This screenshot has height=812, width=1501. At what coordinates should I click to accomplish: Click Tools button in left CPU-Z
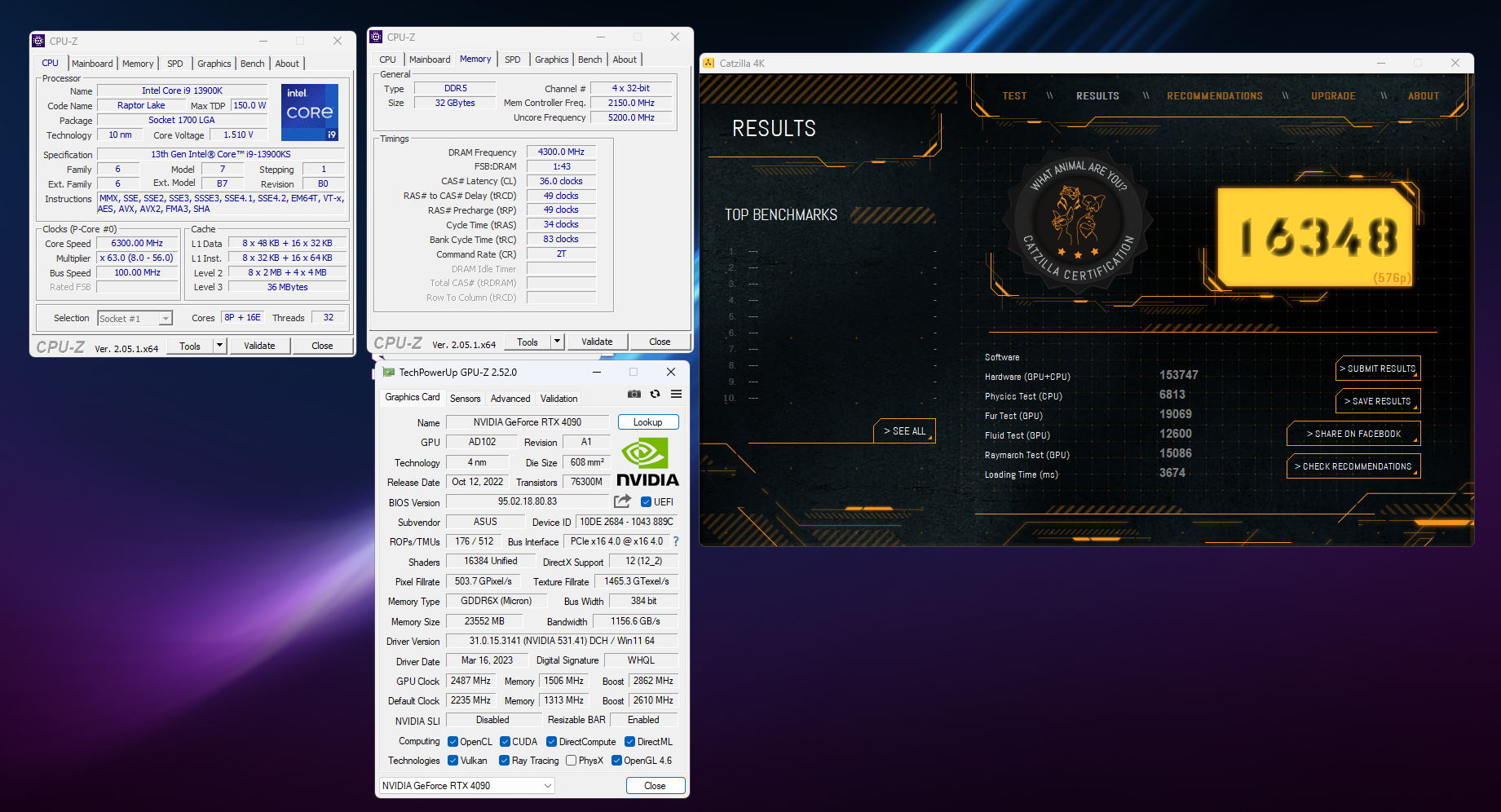[190, 346]
